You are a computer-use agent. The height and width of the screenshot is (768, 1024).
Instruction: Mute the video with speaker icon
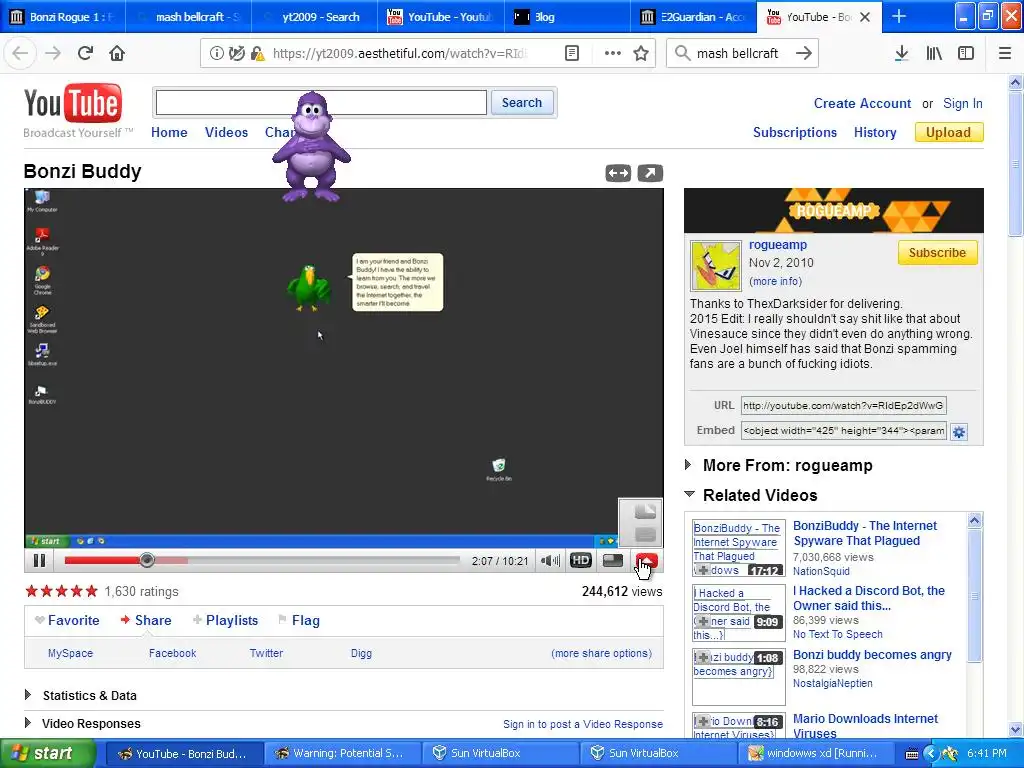click(550, 560)
